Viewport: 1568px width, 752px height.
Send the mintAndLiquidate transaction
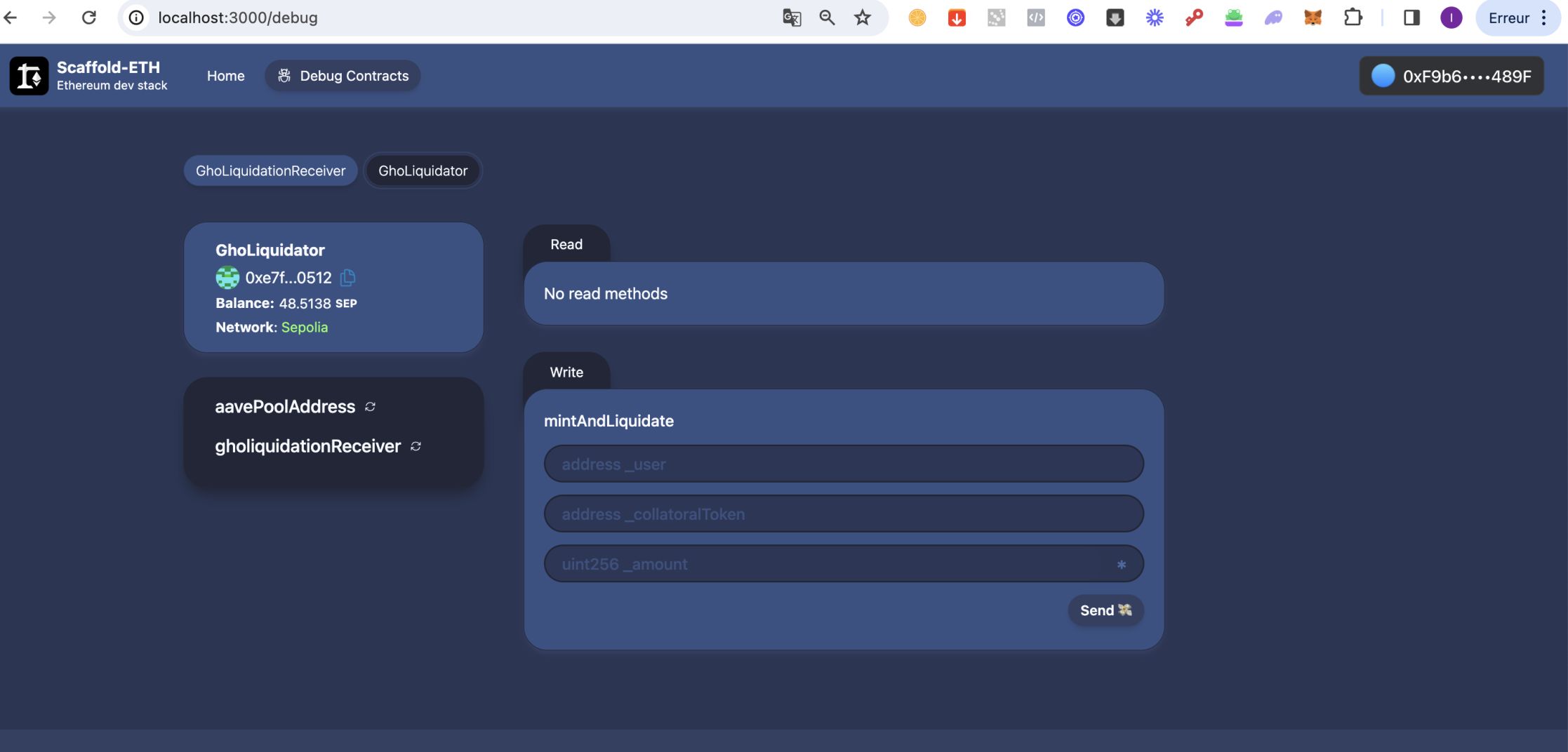pyautogui.click(x=1105, y=610)
